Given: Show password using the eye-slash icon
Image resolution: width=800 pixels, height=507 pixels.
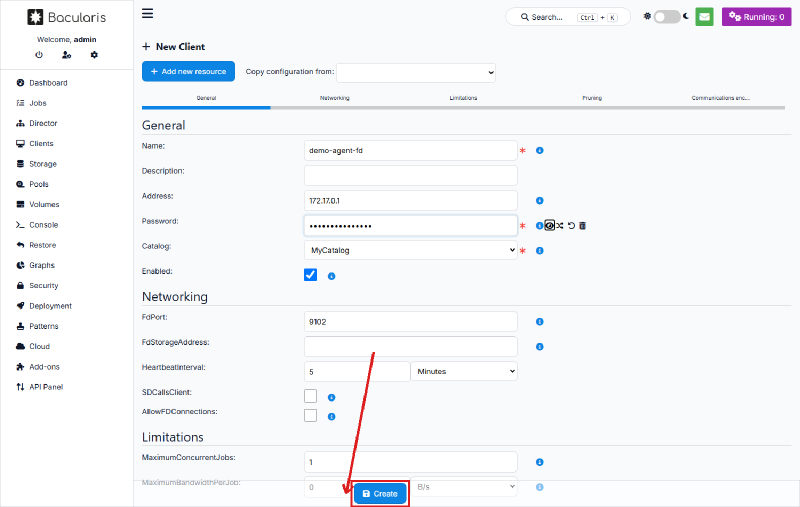Looking at the screenshot, I should [549, 225].
